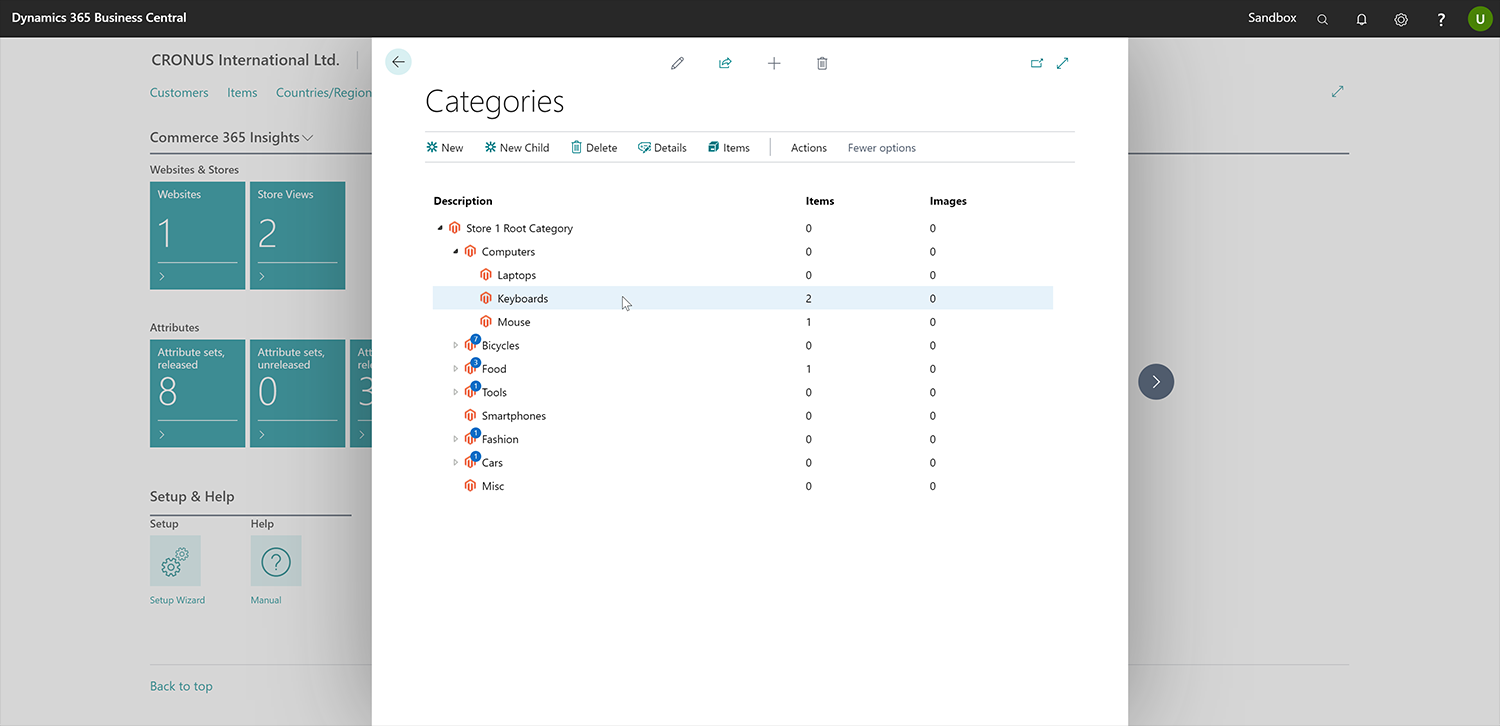Viewport: 1500px width, 726px height.
Task: Expand dialog to full width icon
Action: pos(1063,63)
